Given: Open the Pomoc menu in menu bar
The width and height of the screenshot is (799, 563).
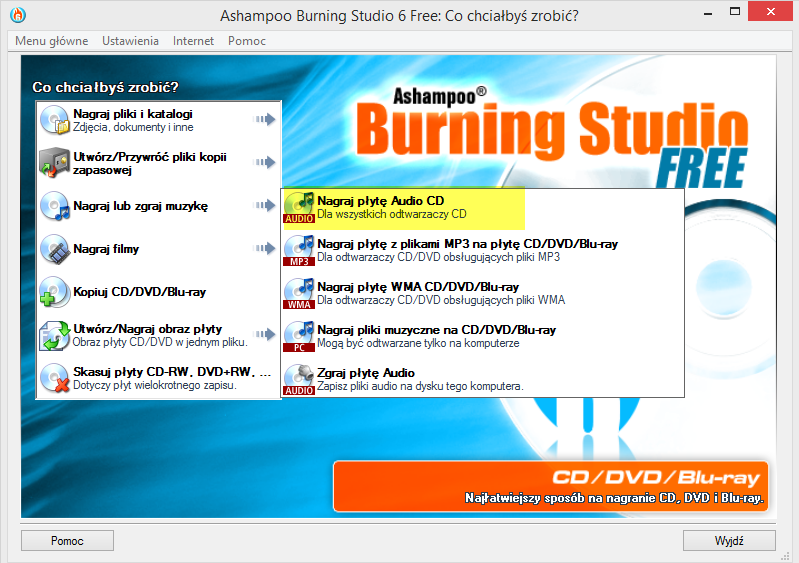Looking at the screenshot, I should point(247,41).
